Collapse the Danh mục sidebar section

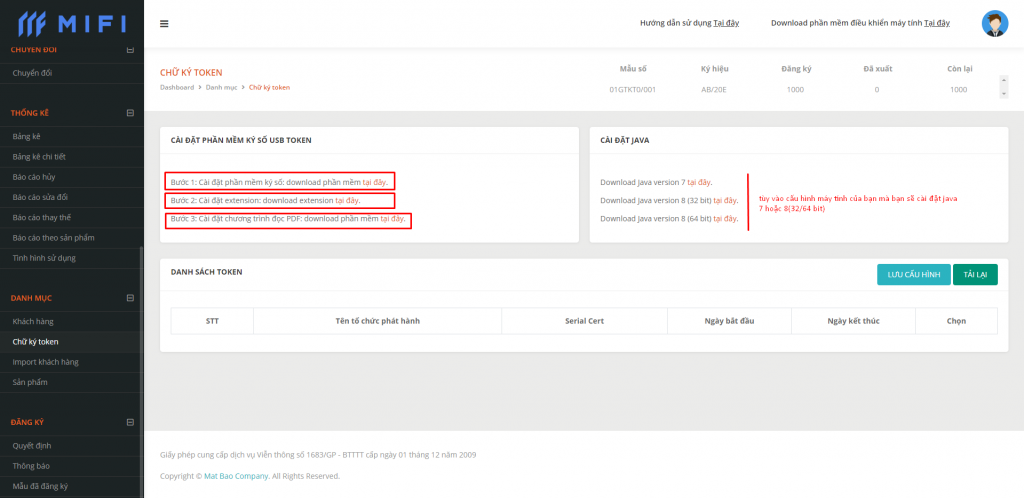tap(130, 298)
